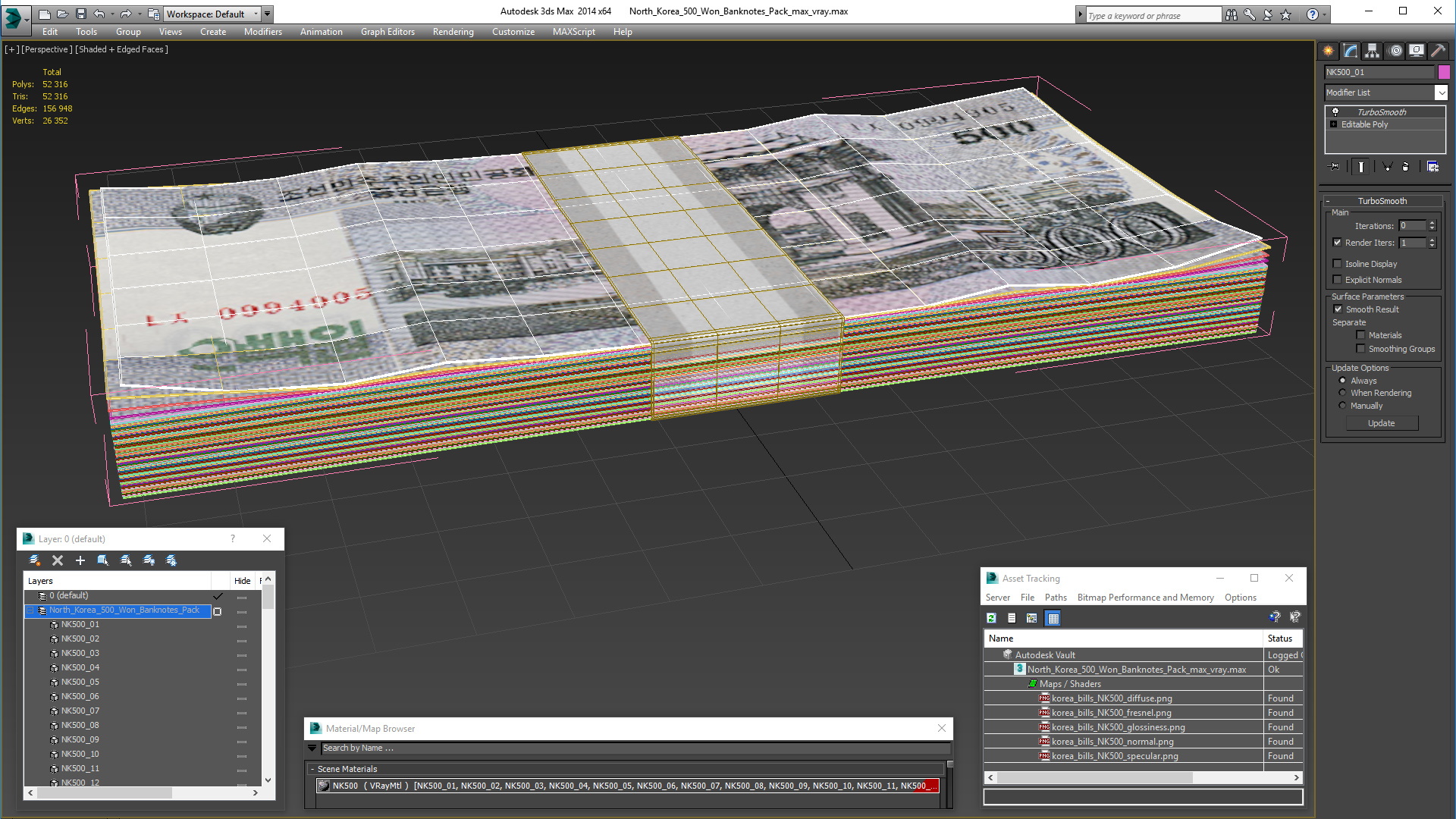Click Make Unique icon below modifier stack
1456x819 pixels.
[1387, 167]
